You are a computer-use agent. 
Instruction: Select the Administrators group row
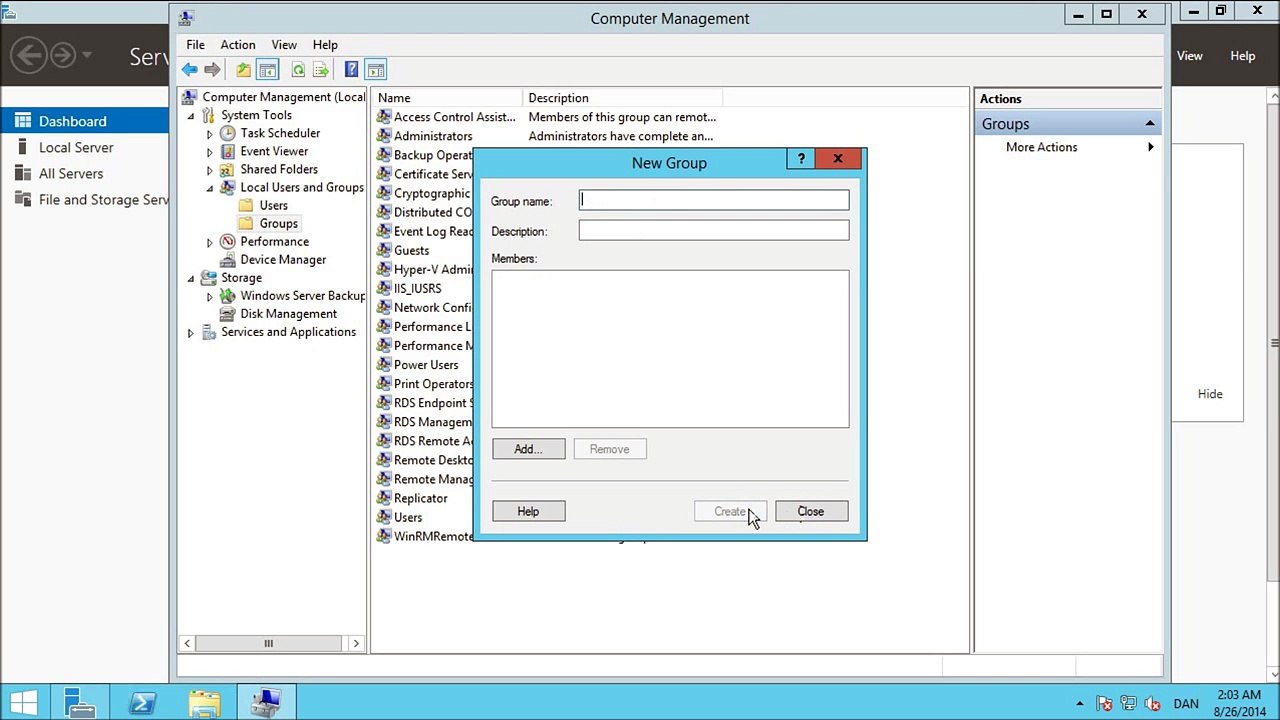click(x=433, y=136)
